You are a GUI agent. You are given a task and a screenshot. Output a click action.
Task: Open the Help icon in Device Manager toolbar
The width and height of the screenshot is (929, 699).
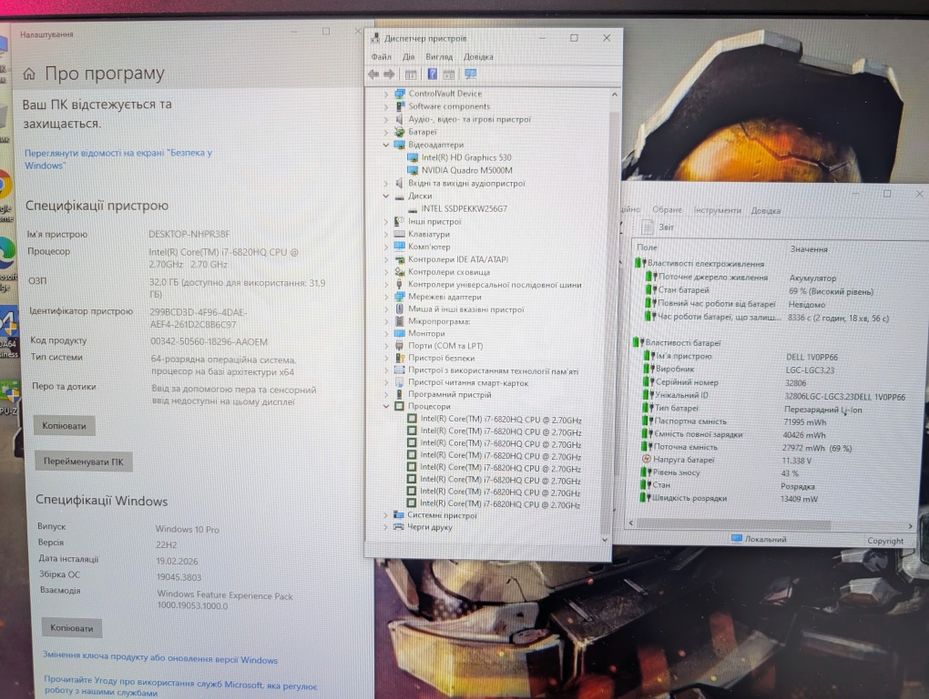(x=433, y=74)
